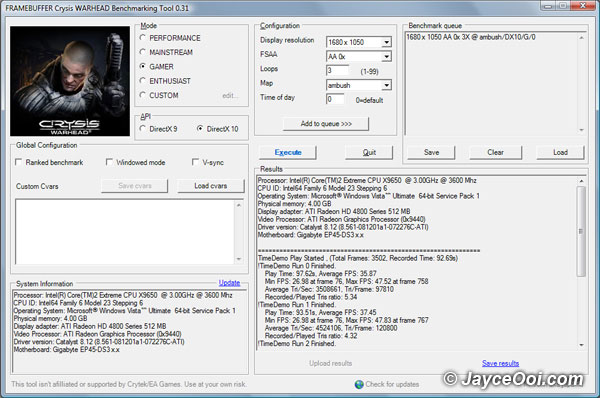Click the Results scrollbar thumb

[x=581, y=231]
